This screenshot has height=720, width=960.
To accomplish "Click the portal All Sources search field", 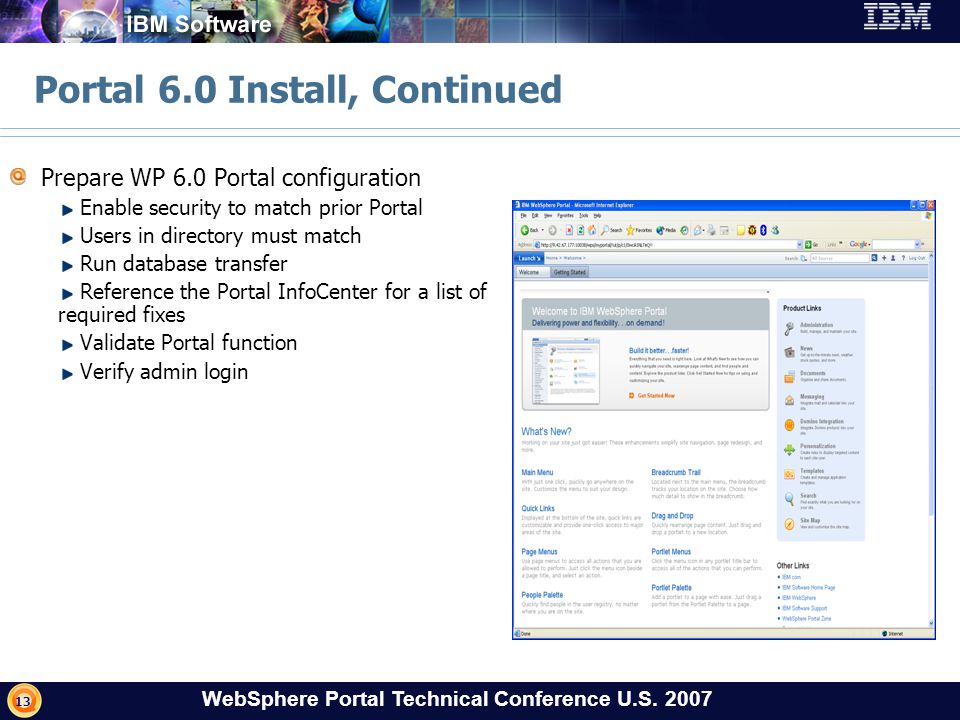I will pyautogui.click(x=839, y=258).
